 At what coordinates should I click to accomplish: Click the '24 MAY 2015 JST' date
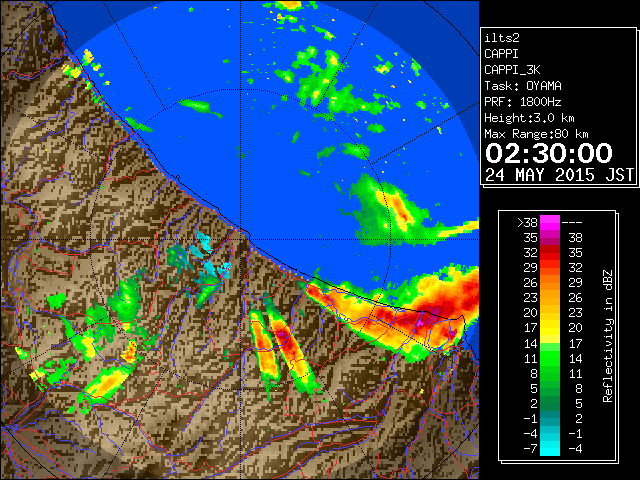tap(559, 175)
